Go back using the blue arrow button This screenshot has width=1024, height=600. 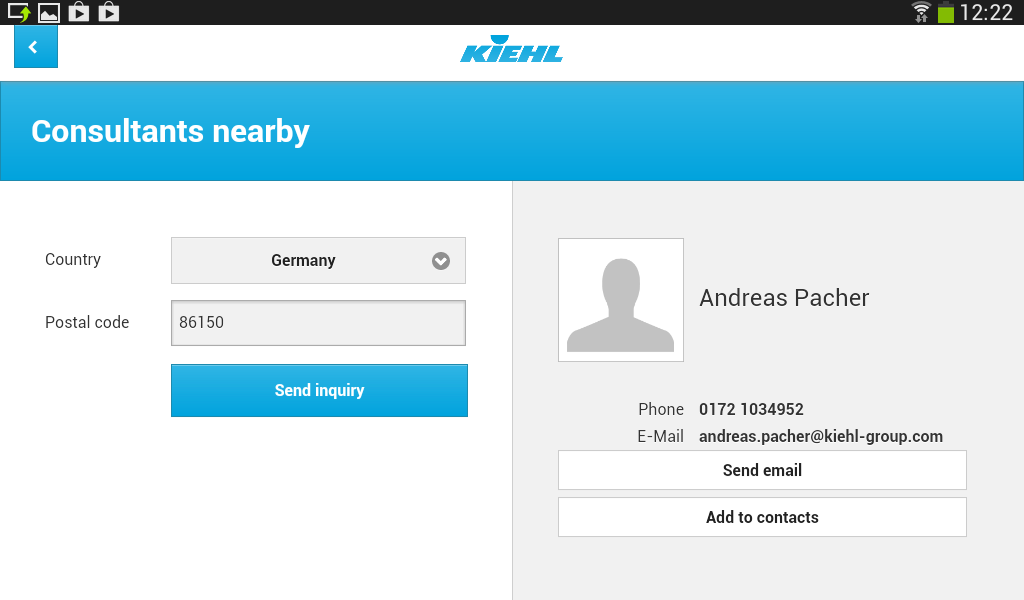coord(36,47)
